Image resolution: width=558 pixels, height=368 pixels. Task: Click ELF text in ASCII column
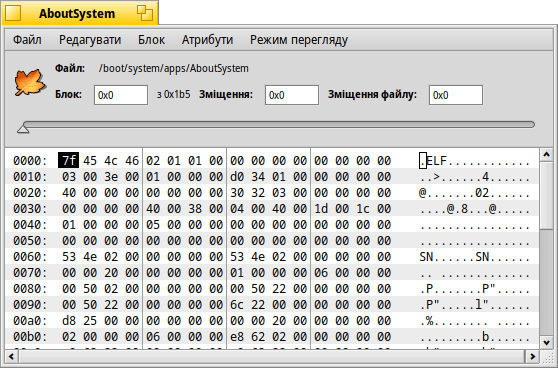[x=436, y=161]
